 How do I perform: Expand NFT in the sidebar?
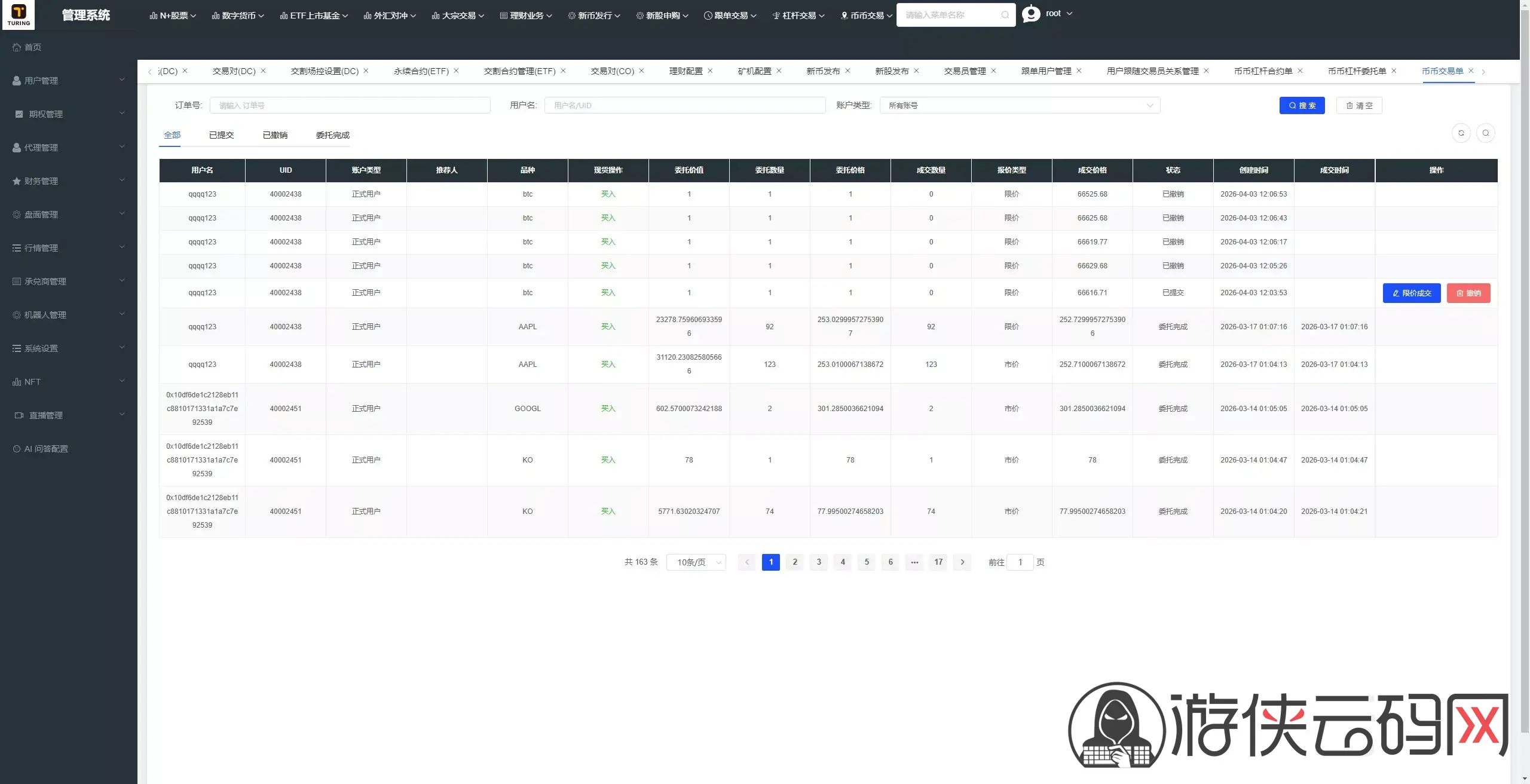click(69, 382)
